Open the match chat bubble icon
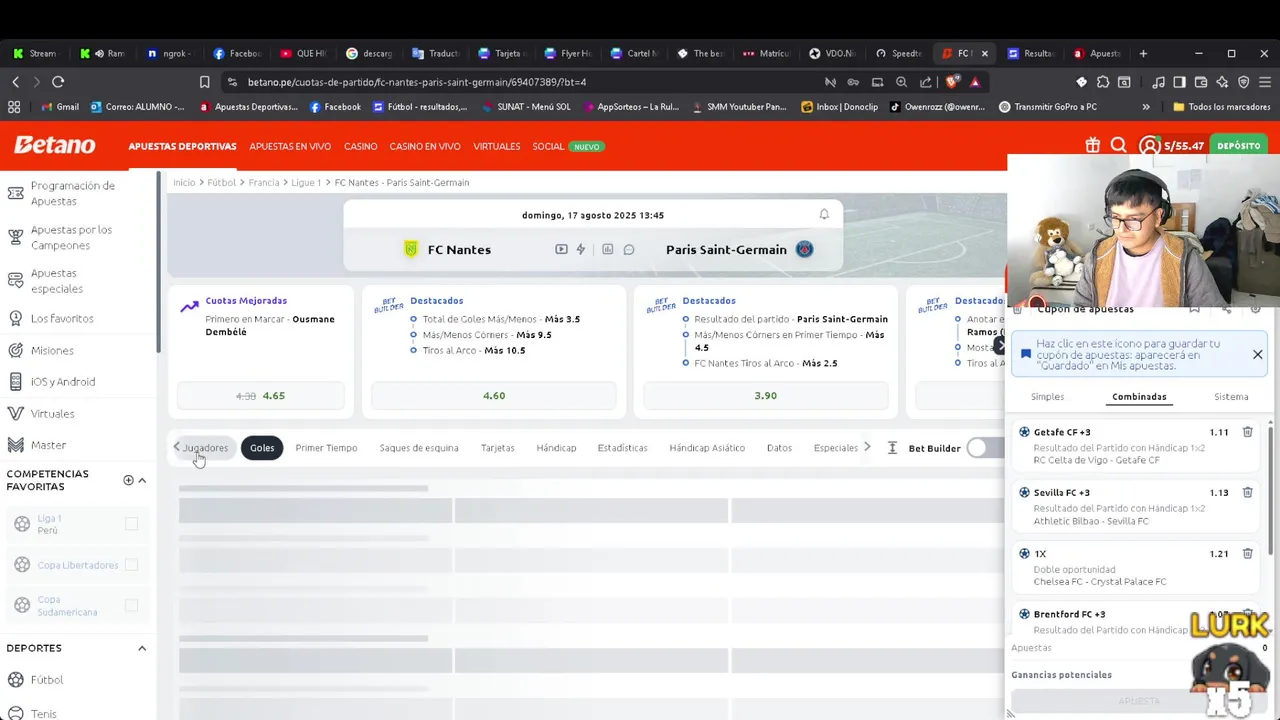The width and height of the screenshot is (1280, 720). 629,249
